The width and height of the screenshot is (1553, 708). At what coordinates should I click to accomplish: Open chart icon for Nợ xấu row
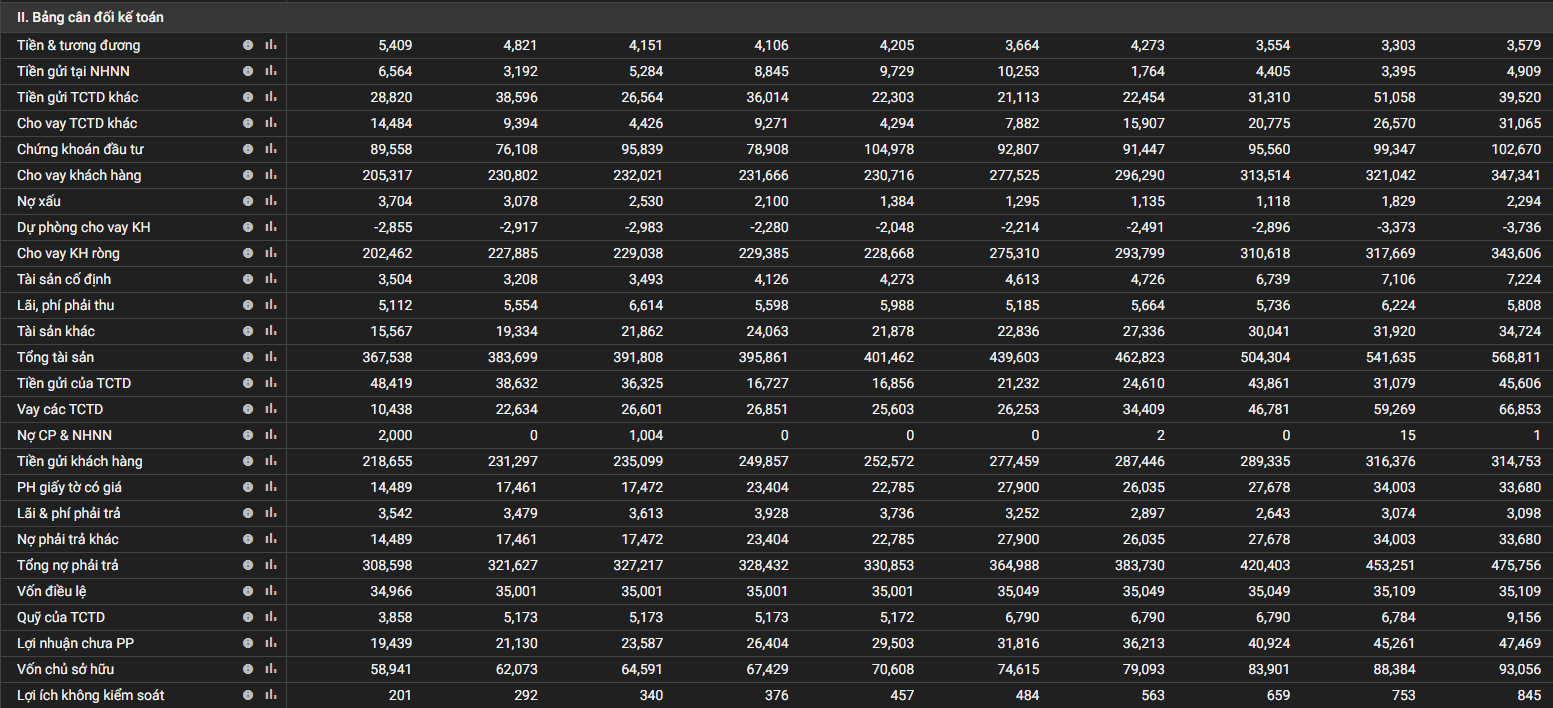271,201
